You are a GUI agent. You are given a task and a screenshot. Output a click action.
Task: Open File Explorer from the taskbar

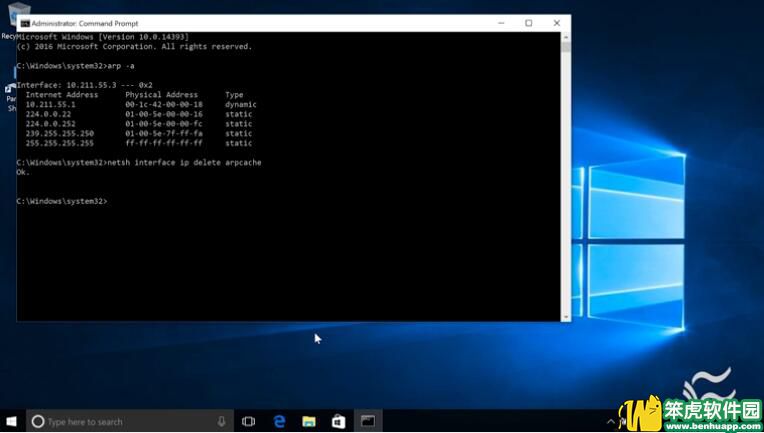(x=309, y=421)
